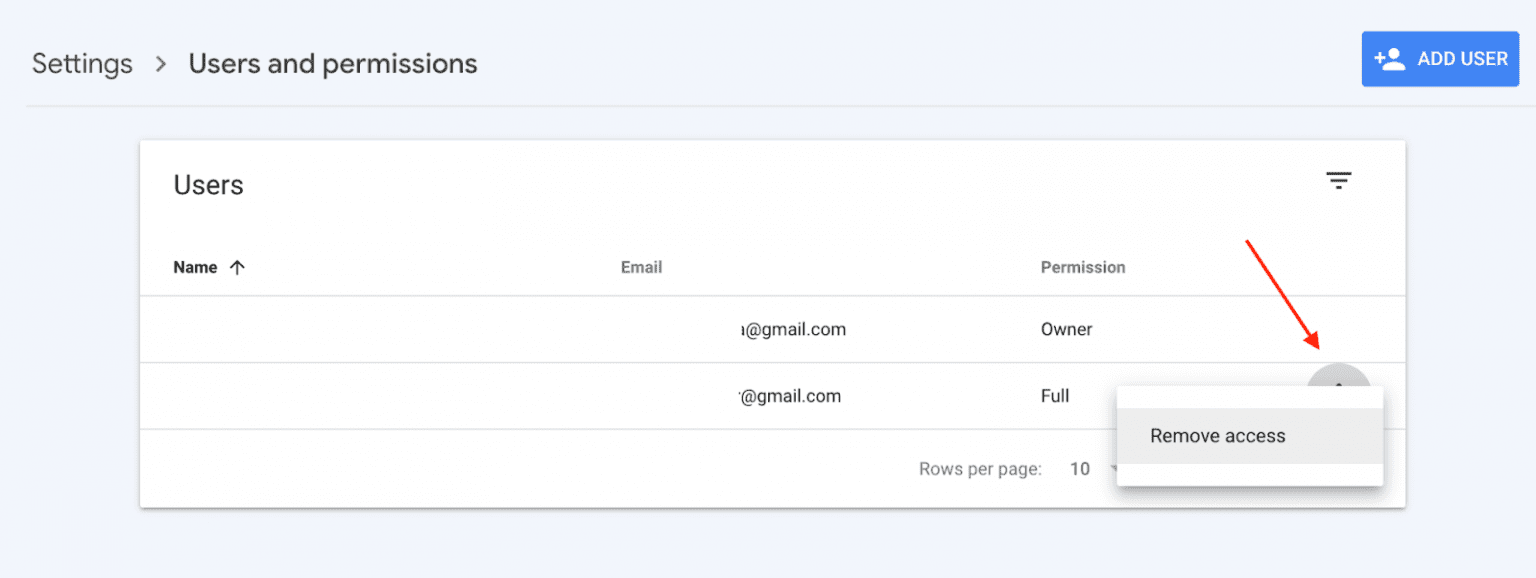
Task: Open the Full permission selector for the second user
Action: (1055, 395)
